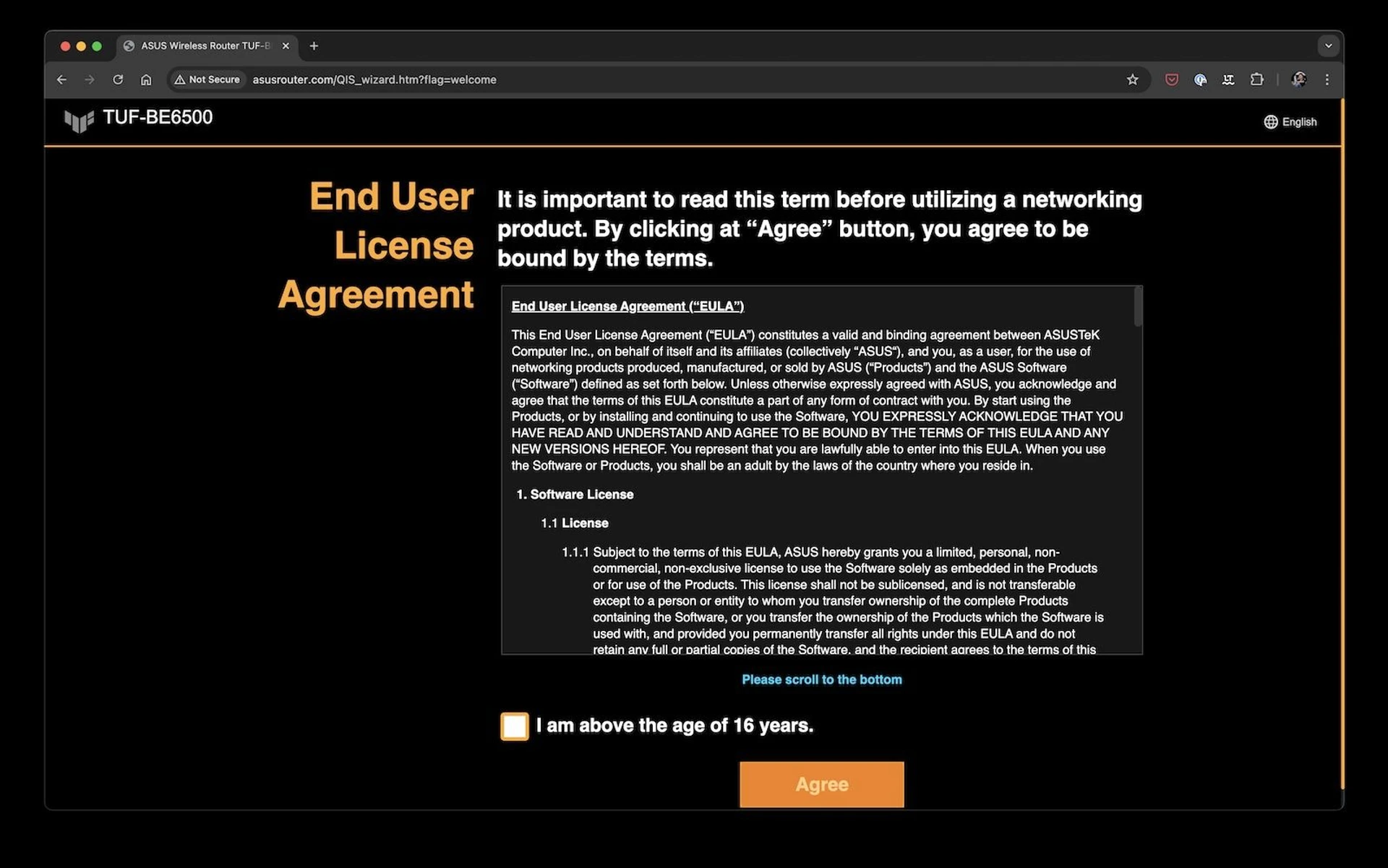Reload the router page
Image resolution: width=1388 pixels, height=868 pixels.
(x=118, y=80)
